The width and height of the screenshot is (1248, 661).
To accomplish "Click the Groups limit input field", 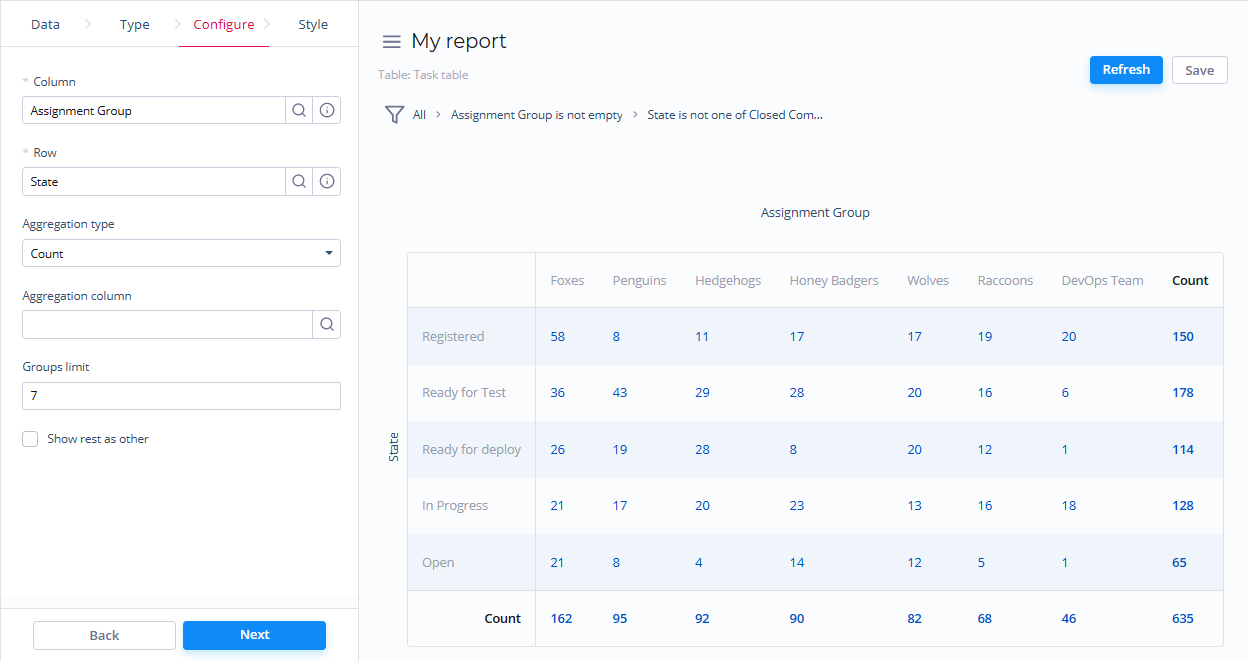I will click(x=181, y=396).
